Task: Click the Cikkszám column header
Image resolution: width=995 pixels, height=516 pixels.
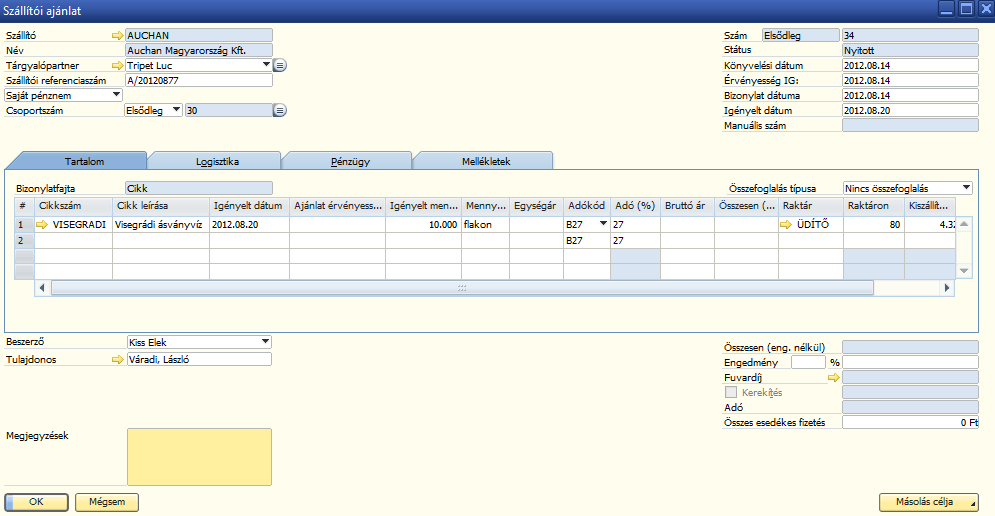Action: click(x=74, y=206)
